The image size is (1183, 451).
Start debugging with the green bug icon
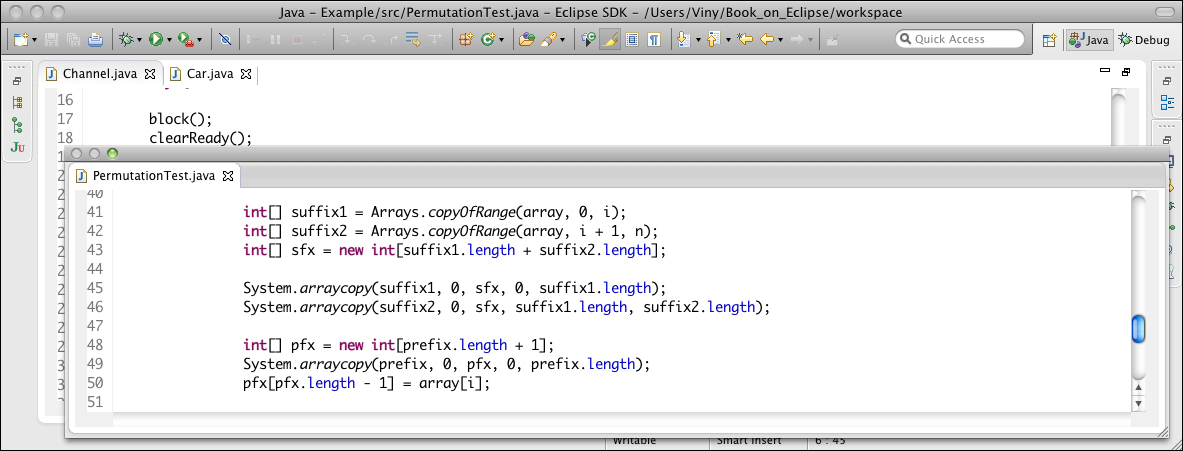click(x=126, y=39)
